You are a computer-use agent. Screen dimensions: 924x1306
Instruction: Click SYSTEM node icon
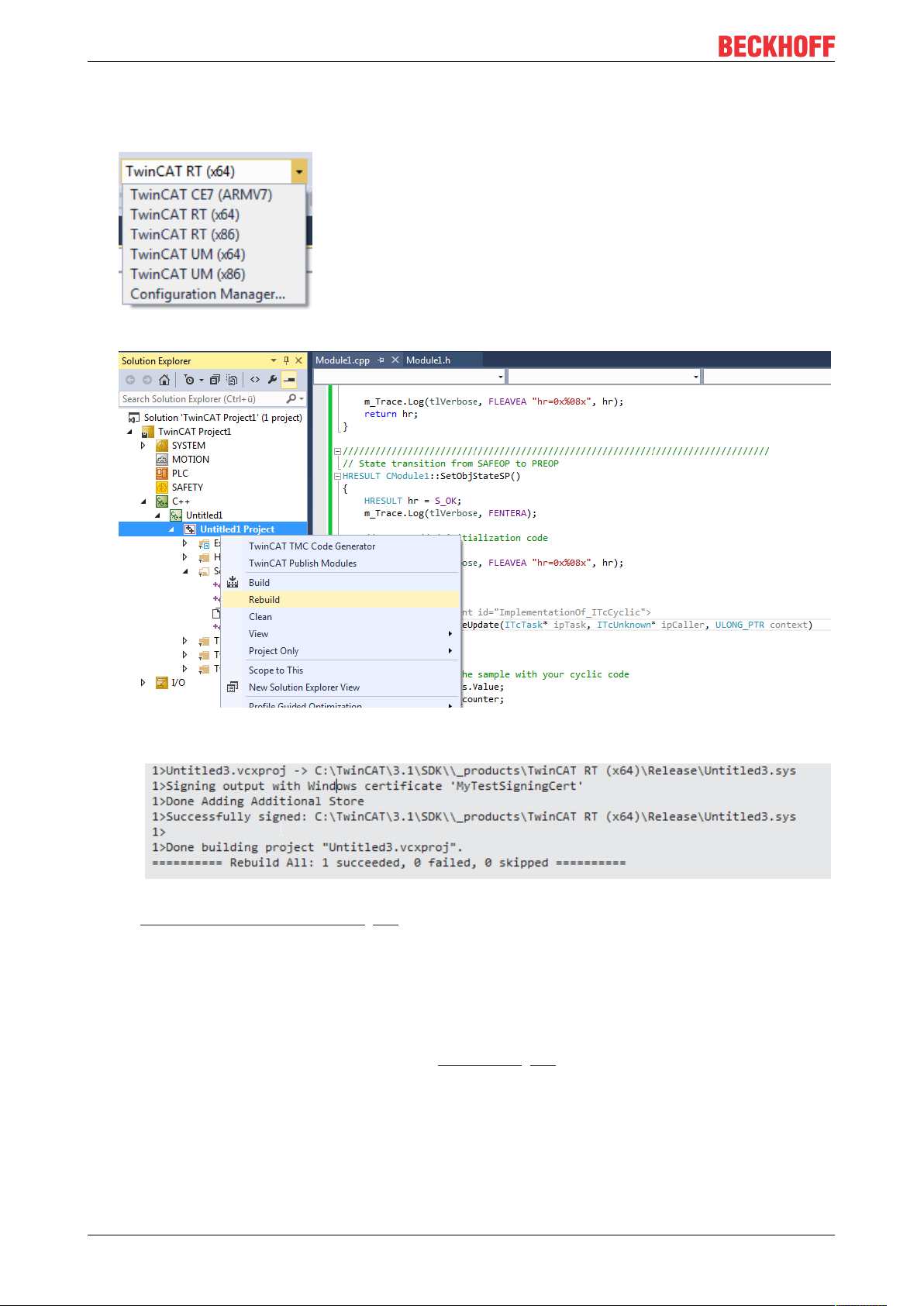point(162,446)
